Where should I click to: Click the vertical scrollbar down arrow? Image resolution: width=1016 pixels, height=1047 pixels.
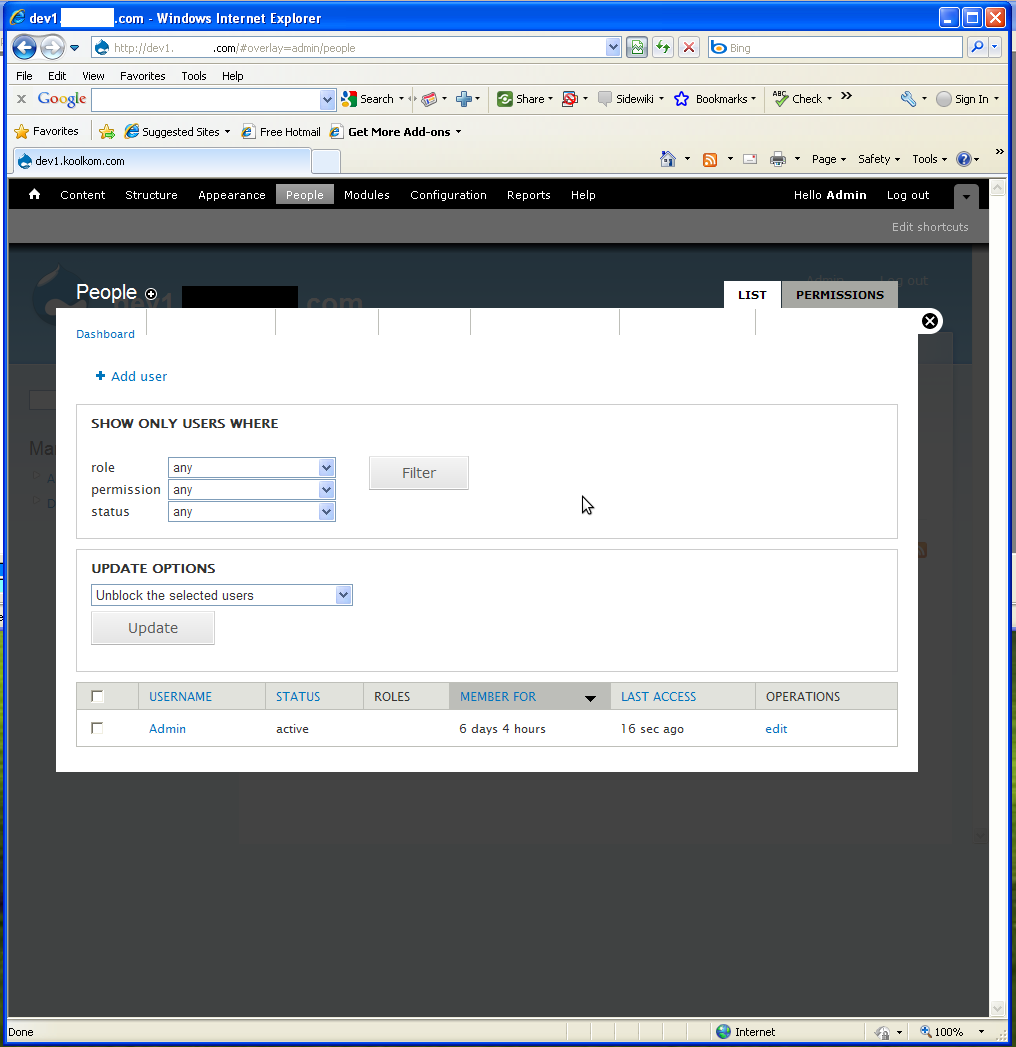[997, 1008]
